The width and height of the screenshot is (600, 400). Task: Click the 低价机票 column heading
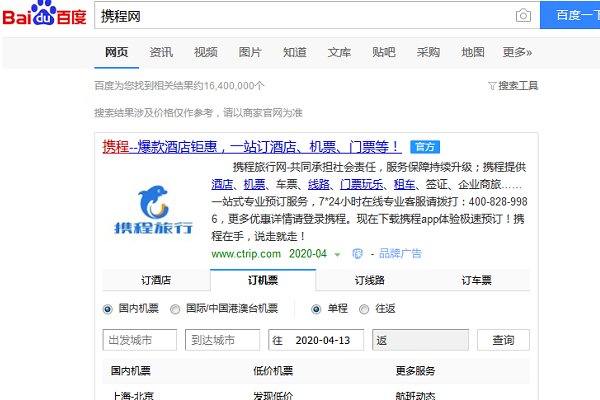273,371
